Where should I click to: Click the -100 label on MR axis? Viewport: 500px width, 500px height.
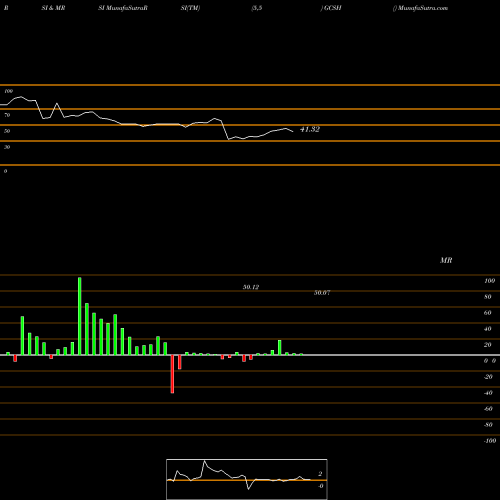click(490, 441)
